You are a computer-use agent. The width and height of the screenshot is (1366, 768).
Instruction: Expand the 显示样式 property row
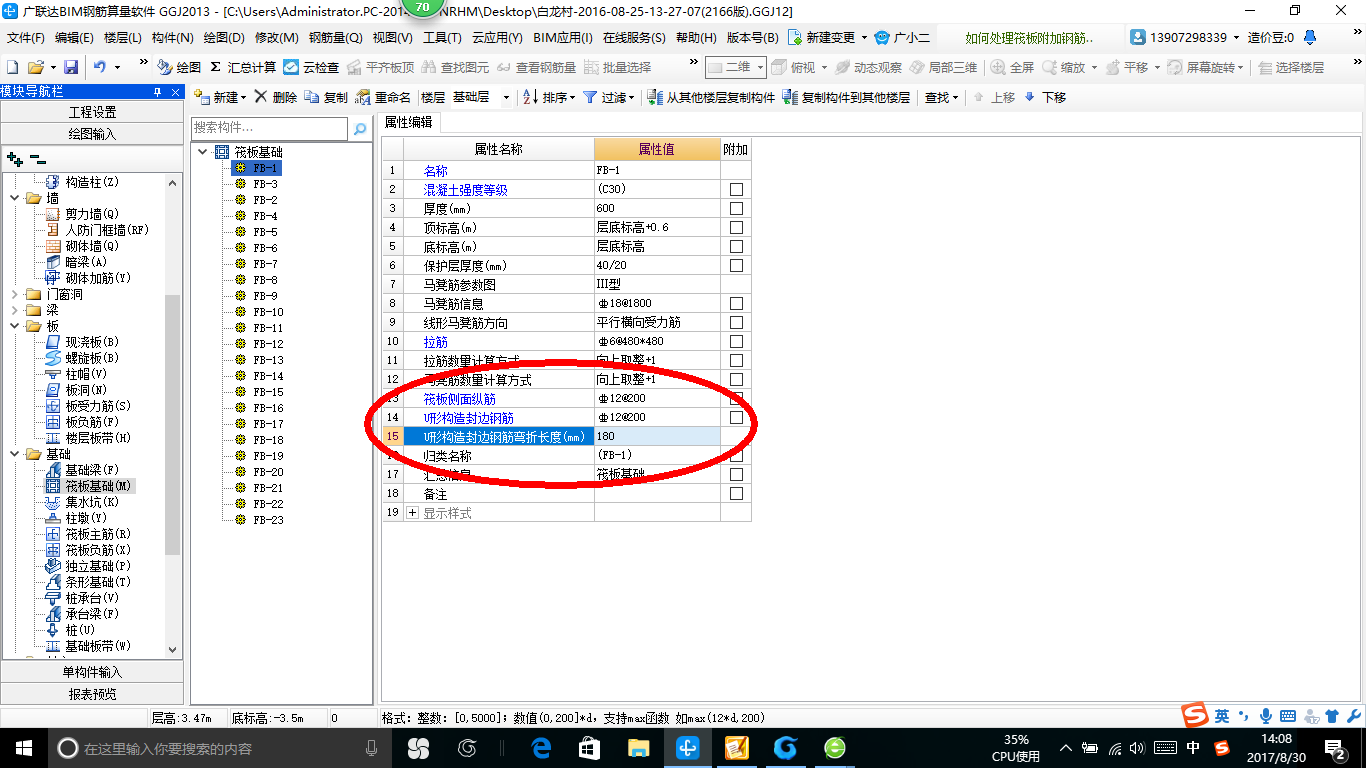click(x=413, y=513)
